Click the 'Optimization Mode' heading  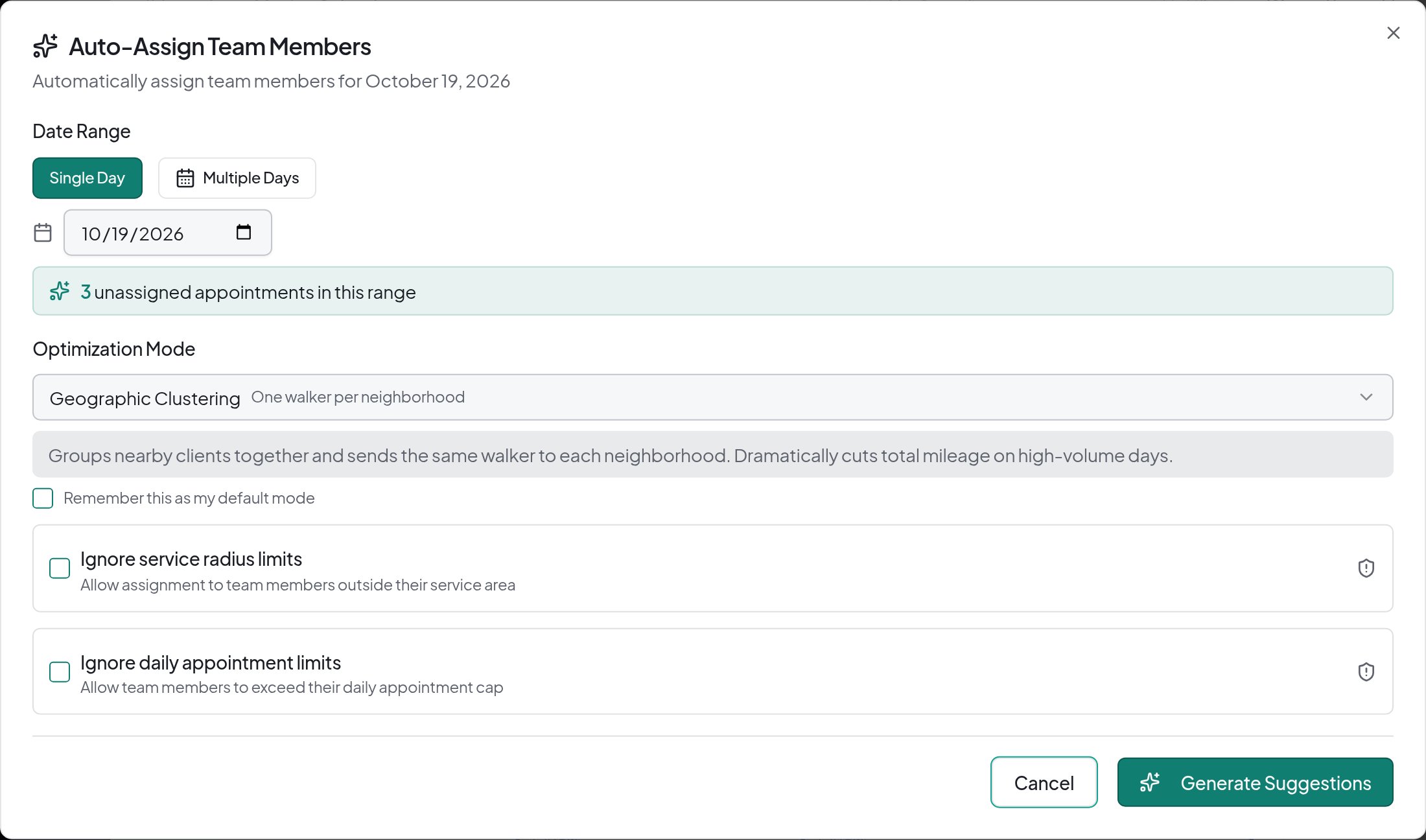[114, 349]
